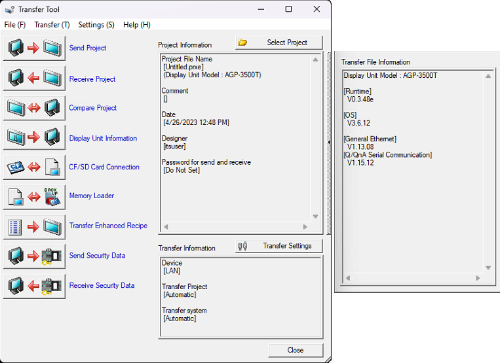This screenshot has width=500, height=363.
Task: Click Project Information scrollbar down arrow
Action: tap(315, 217)
